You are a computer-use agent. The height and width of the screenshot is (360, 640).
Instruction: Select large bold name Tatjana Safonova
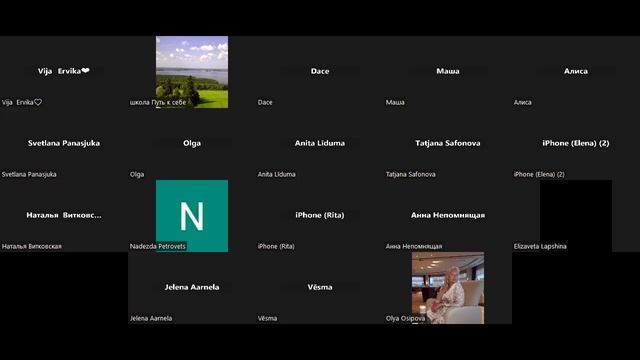coord(448,143)
